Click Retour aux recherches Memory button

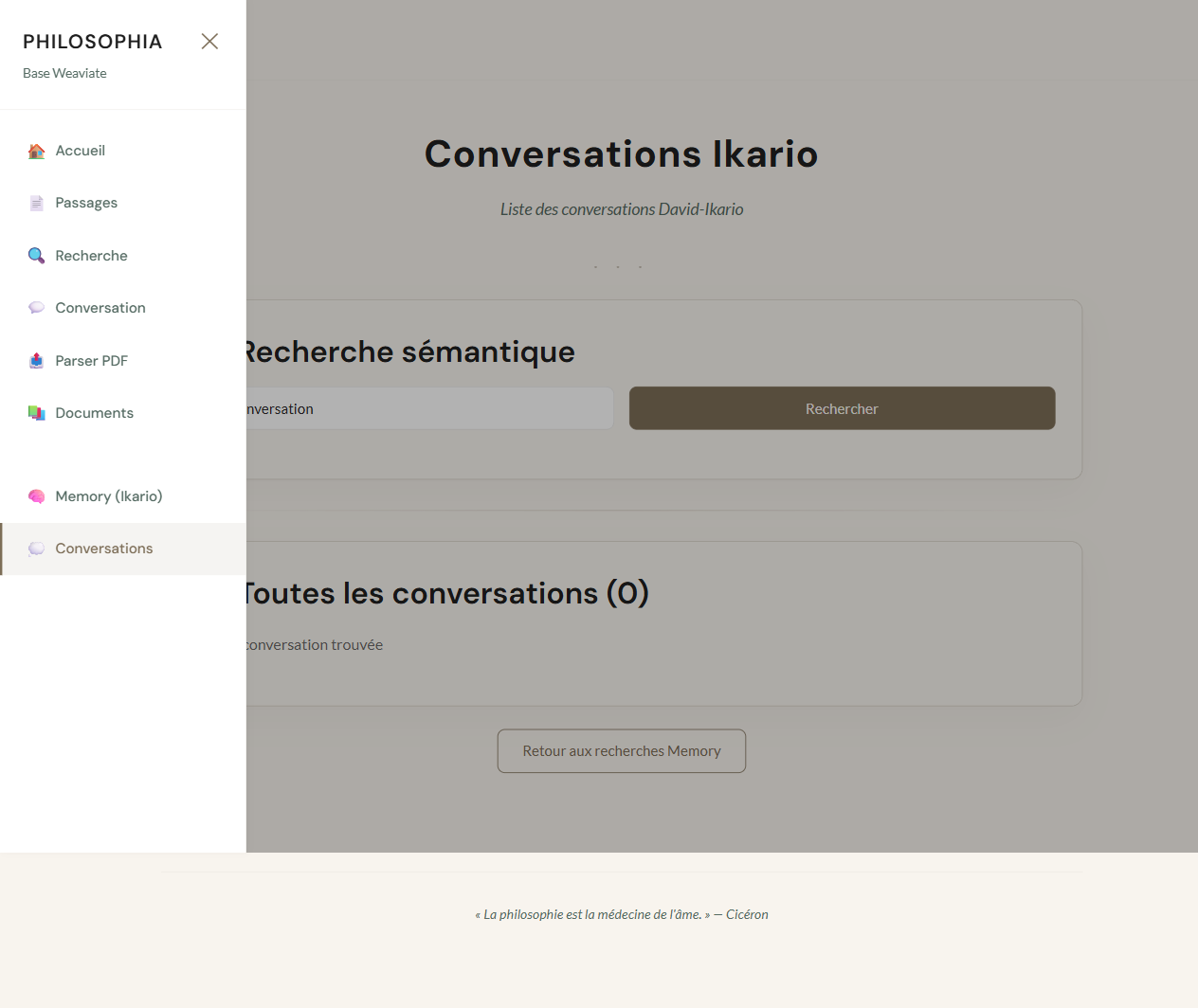pos(622,751)
